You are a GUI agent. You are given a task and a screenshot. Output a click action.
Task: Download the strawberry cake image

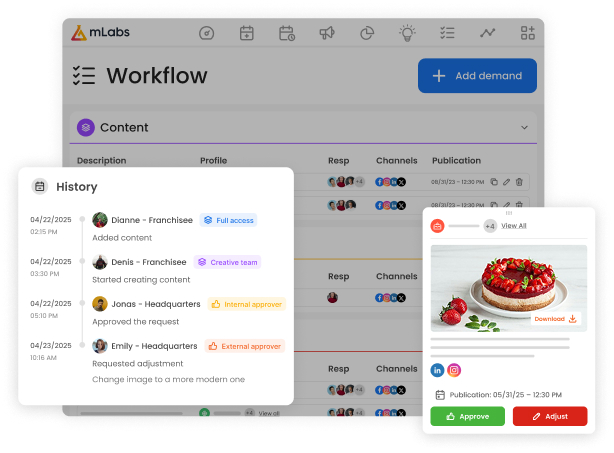556,319
